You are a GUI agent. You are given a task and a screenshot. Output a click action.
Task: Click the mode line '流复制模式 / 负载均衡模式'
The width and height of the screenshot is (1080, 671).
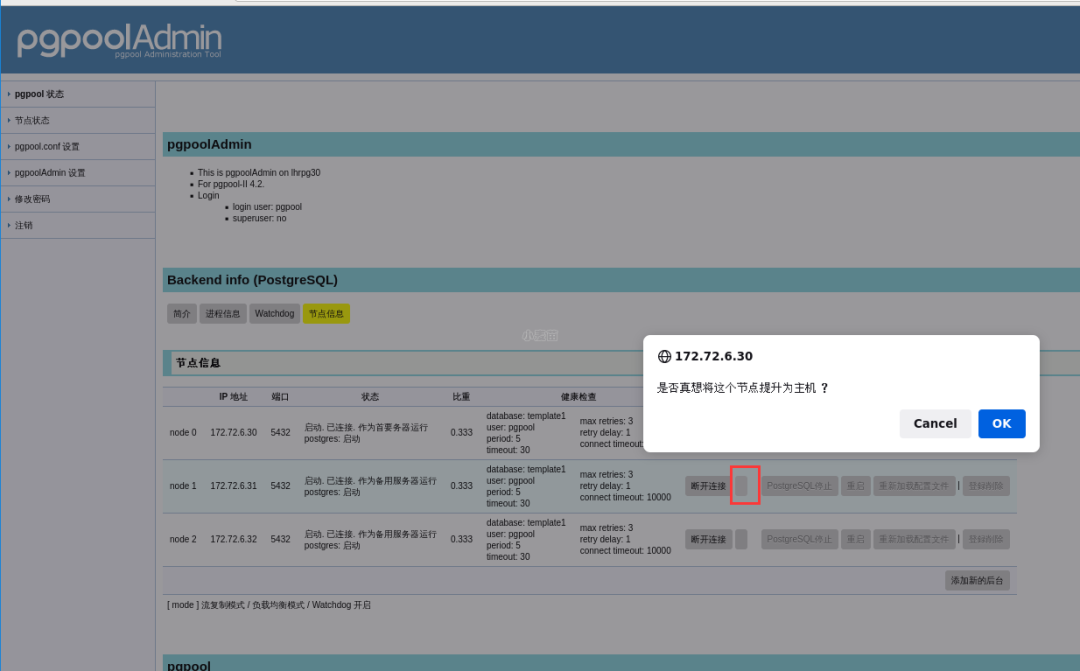point(253,605)
